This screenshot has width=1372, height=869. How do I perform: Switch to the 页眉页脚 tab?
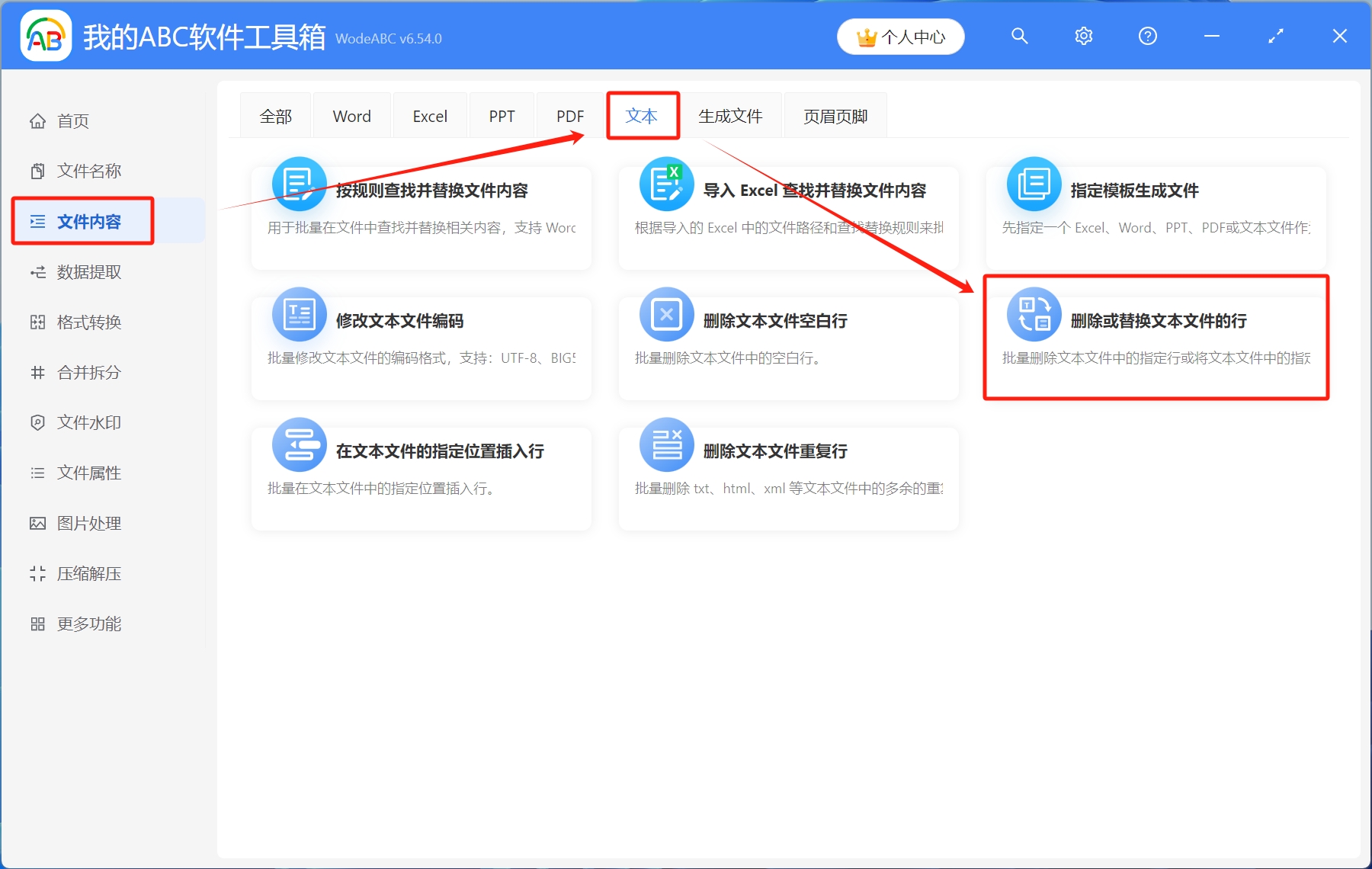pyautogui.click(x=835, y=115)
